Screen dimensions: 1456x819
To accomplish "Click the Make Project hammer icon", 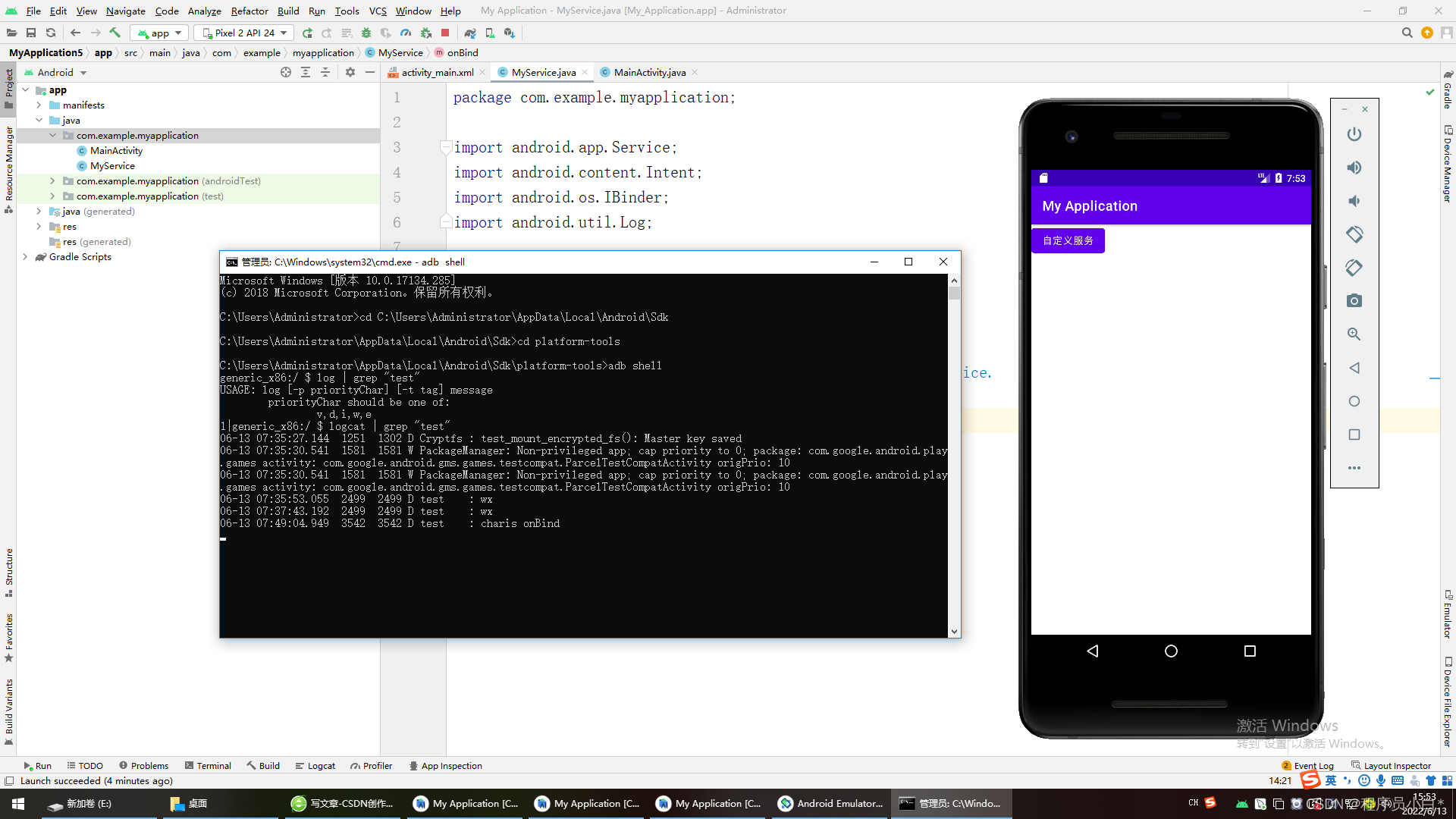I will click(115, 33).
